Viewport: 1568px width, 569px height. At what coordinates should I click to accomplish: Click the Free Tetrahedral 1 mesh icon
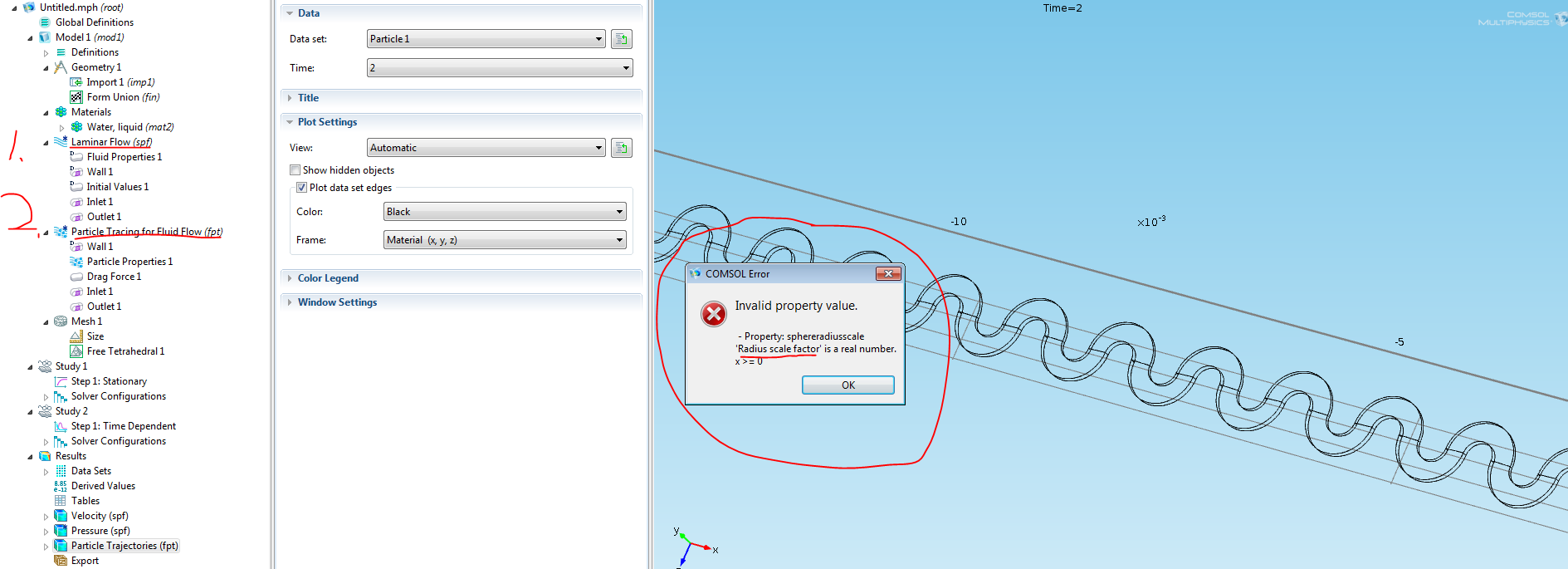pyautogui.click(x=76, y=351)
